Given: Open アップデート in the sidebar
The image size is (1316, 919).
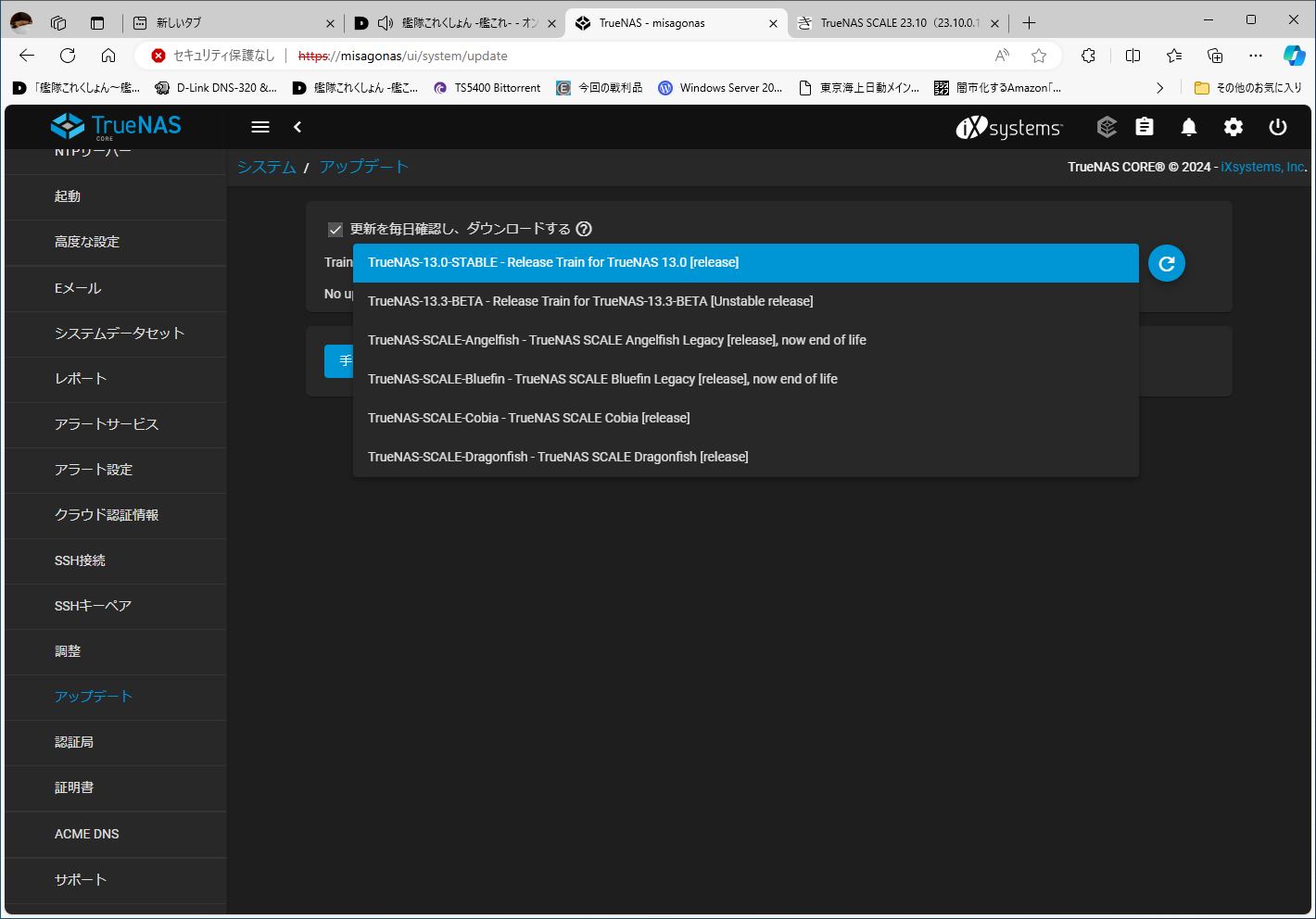Looking at the screenshot, I should pyautogui.click(x=116, y=697).
